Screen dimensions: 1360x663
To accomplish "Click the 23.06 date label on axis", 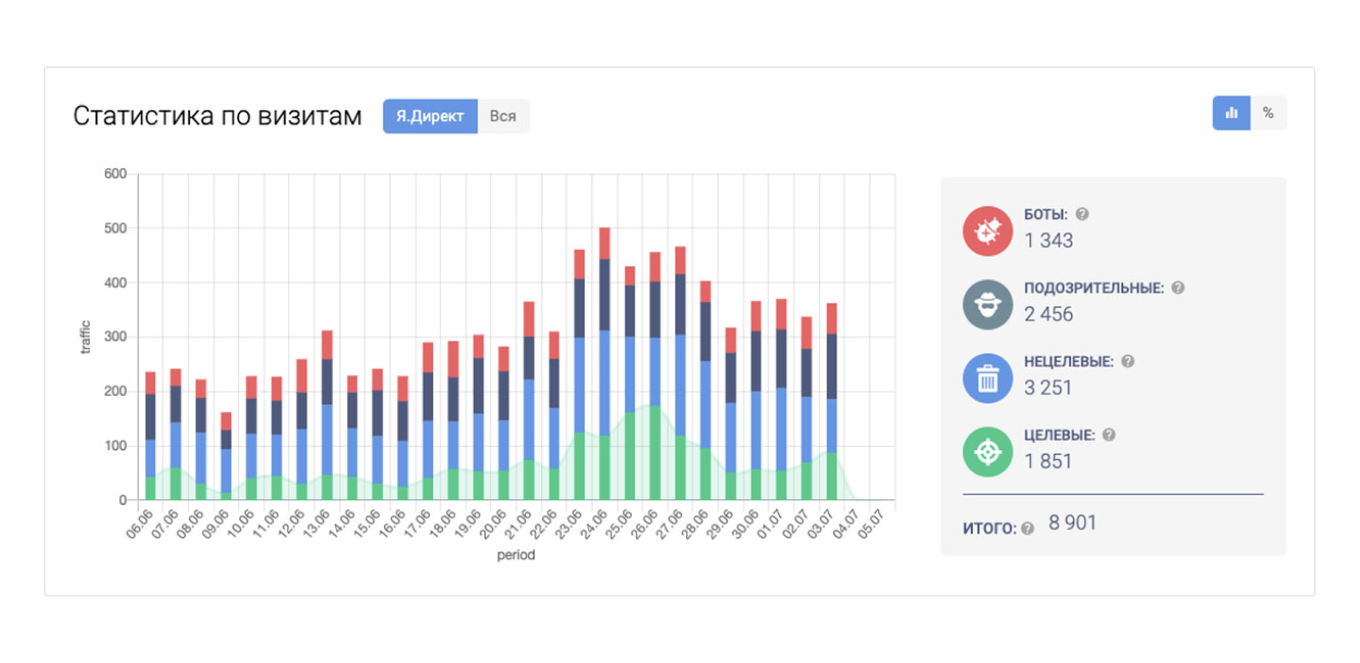I will (x=568, y=524).
